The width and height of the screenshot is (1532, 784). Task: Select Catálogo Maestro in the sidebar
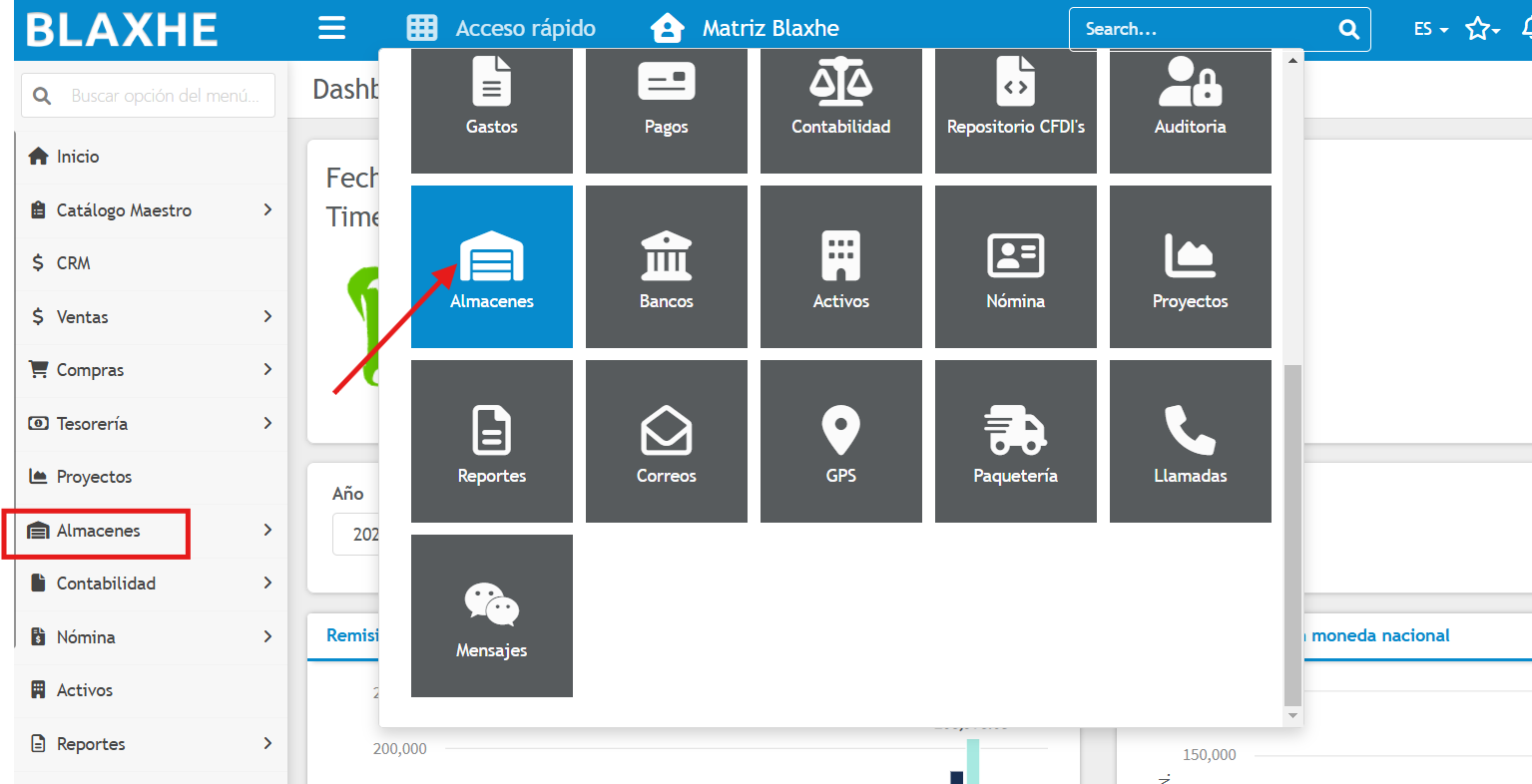tap(124, 210)
